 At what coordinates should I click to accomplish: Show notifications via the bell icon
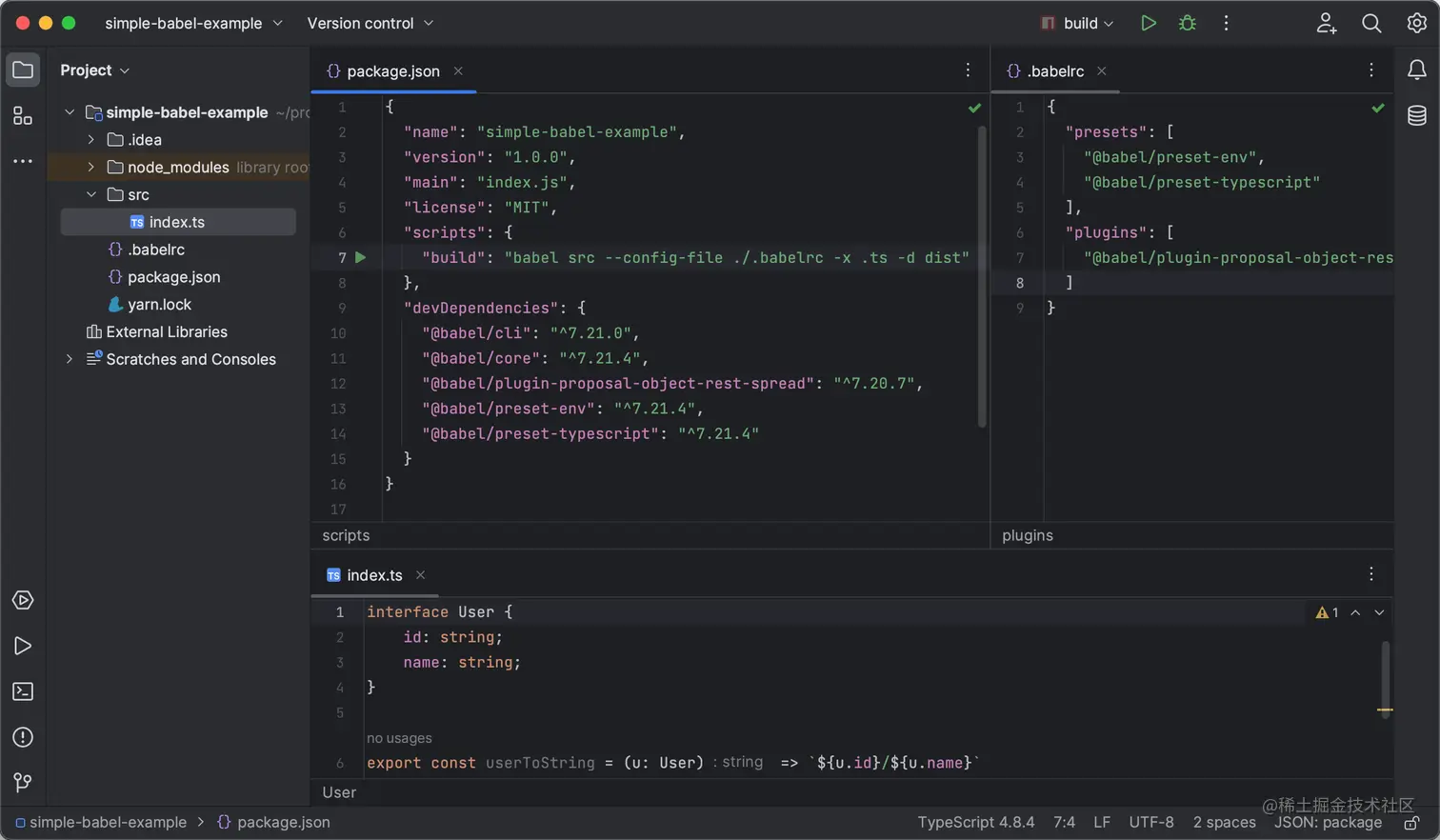coord(1416,69)
